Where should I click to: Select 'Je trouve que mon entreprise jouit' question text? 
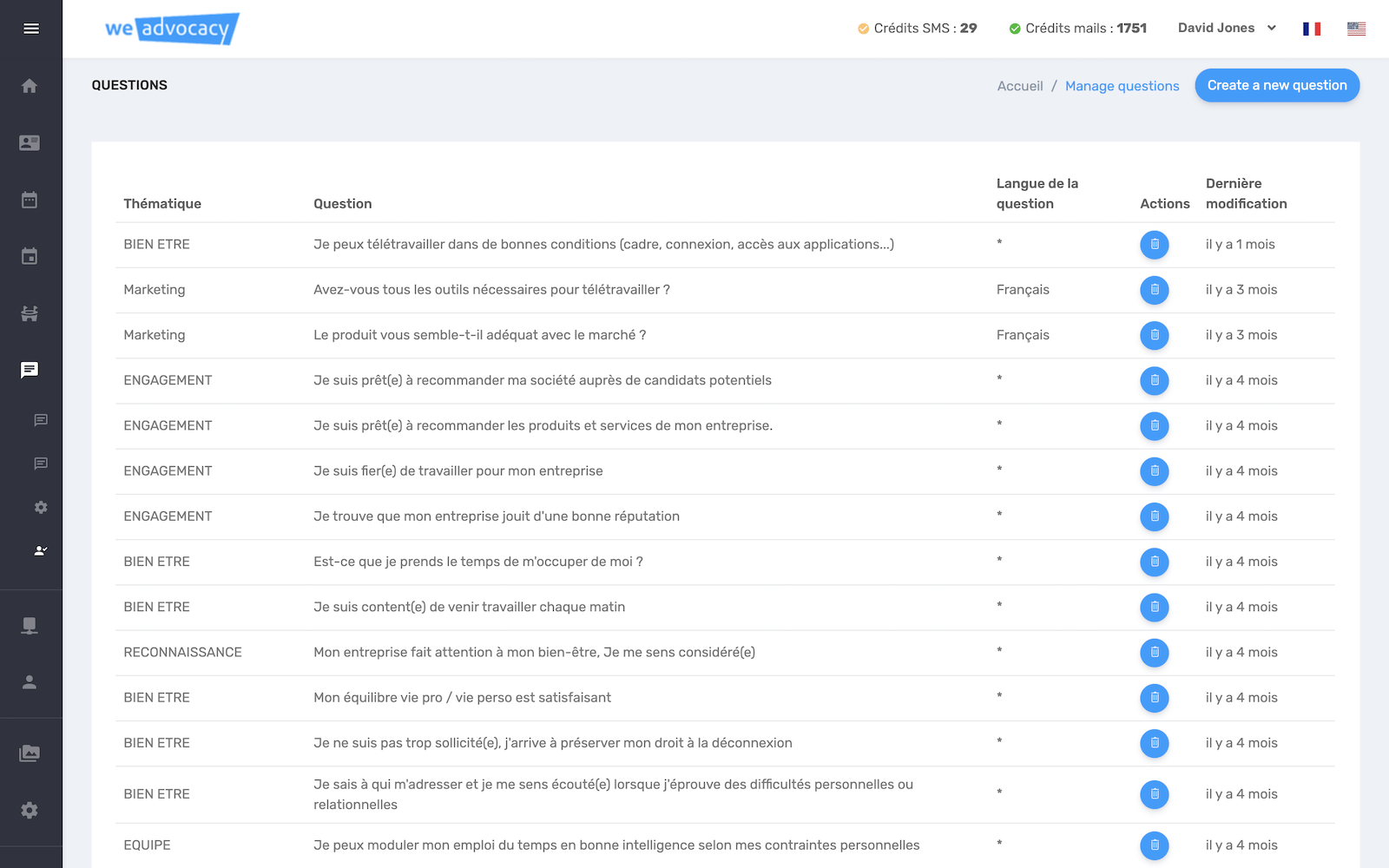click(x=497, y=516)
